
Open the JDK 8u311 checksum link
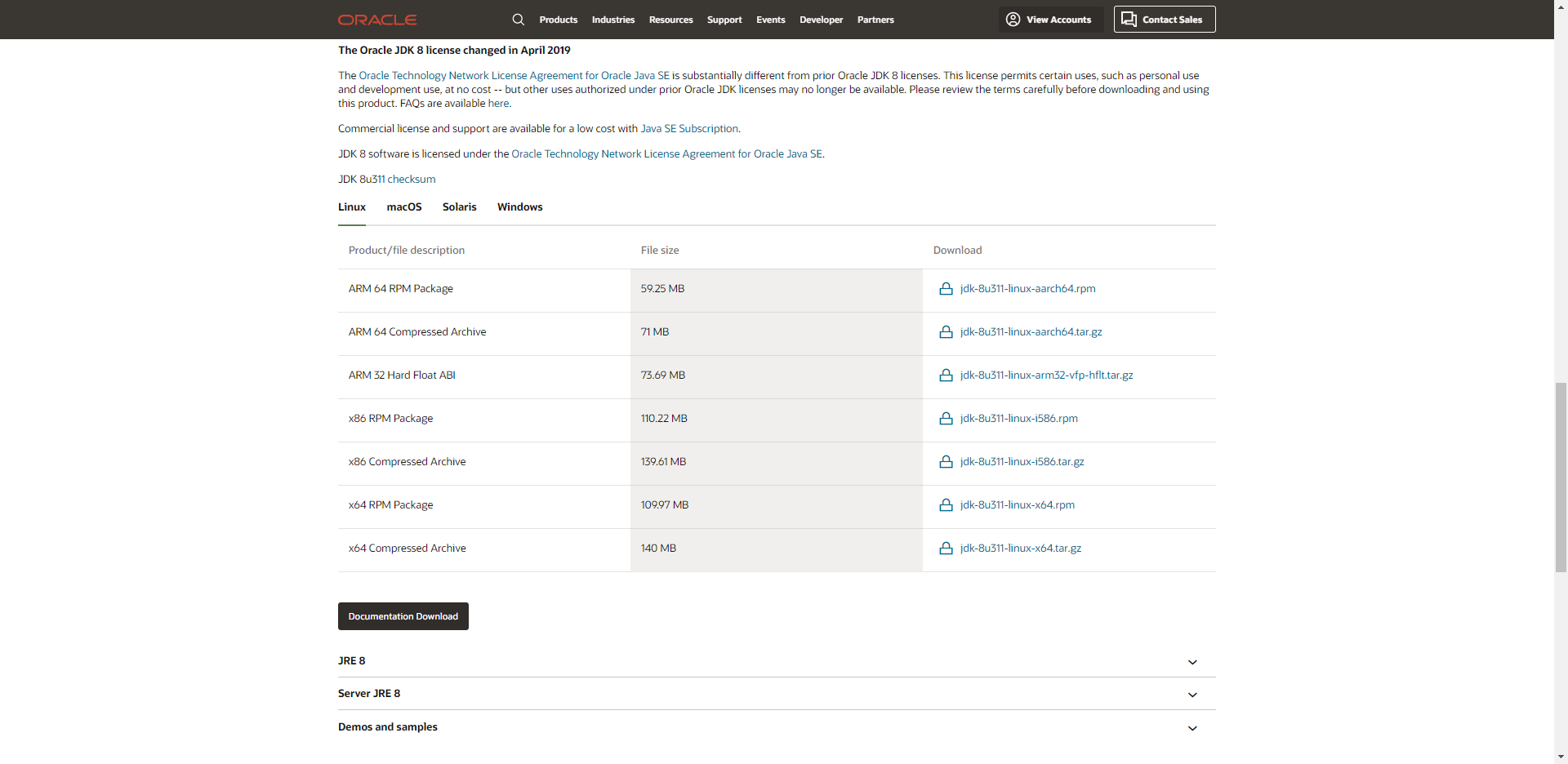412,180
